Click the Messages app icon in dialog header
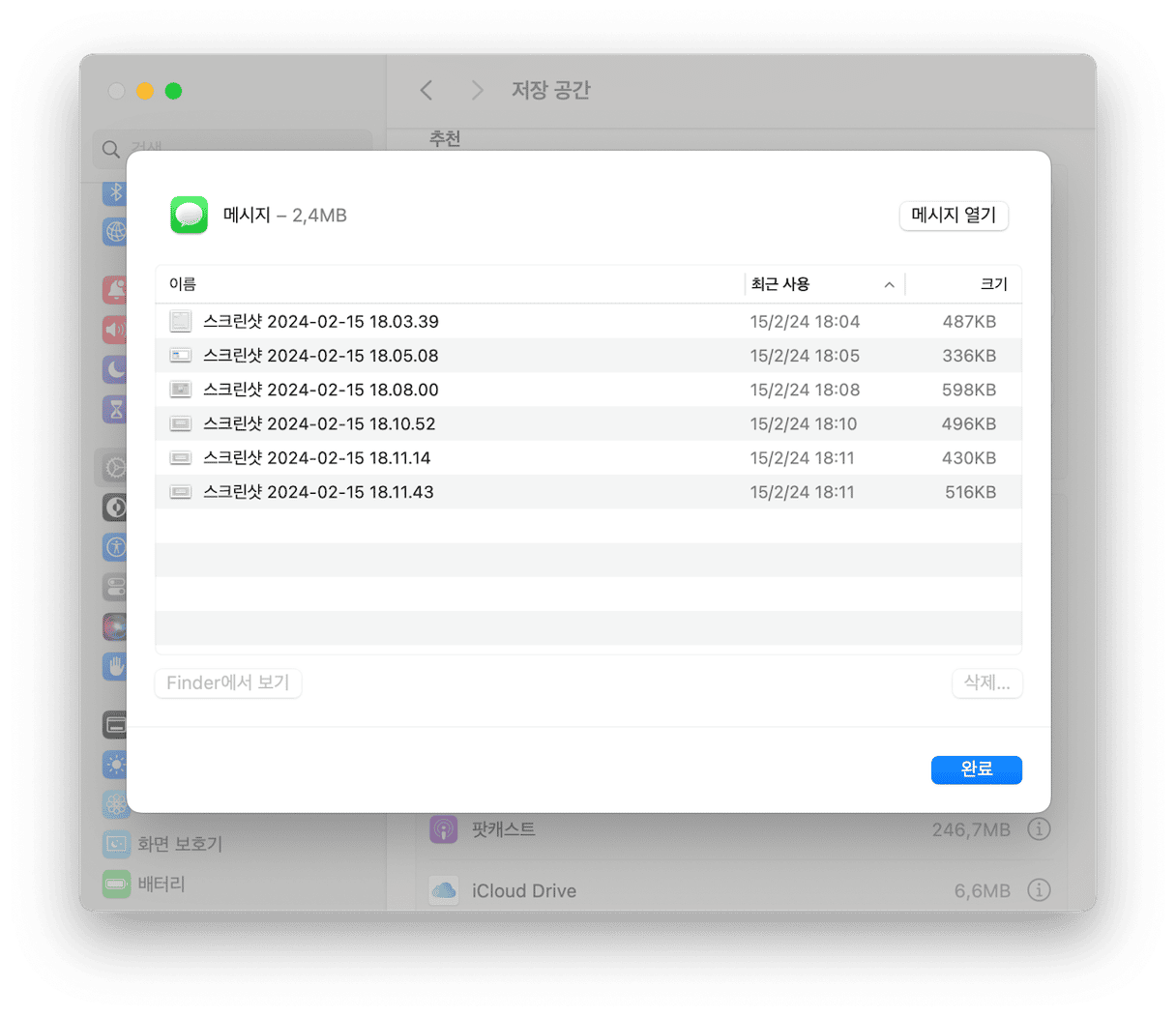Screen dimensions: 1176x1016 190,215
